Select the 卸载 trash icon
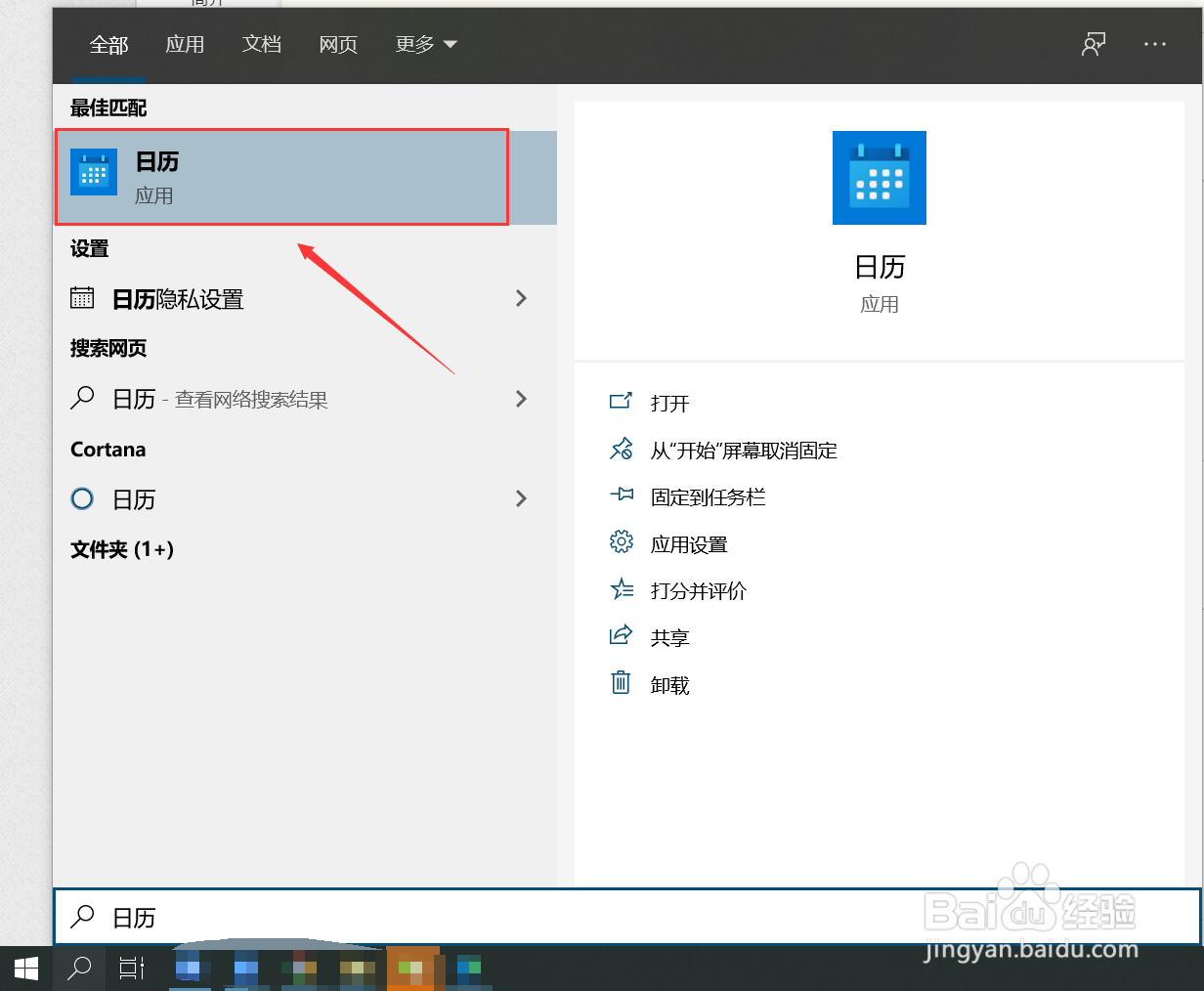 tap(622, 684)
